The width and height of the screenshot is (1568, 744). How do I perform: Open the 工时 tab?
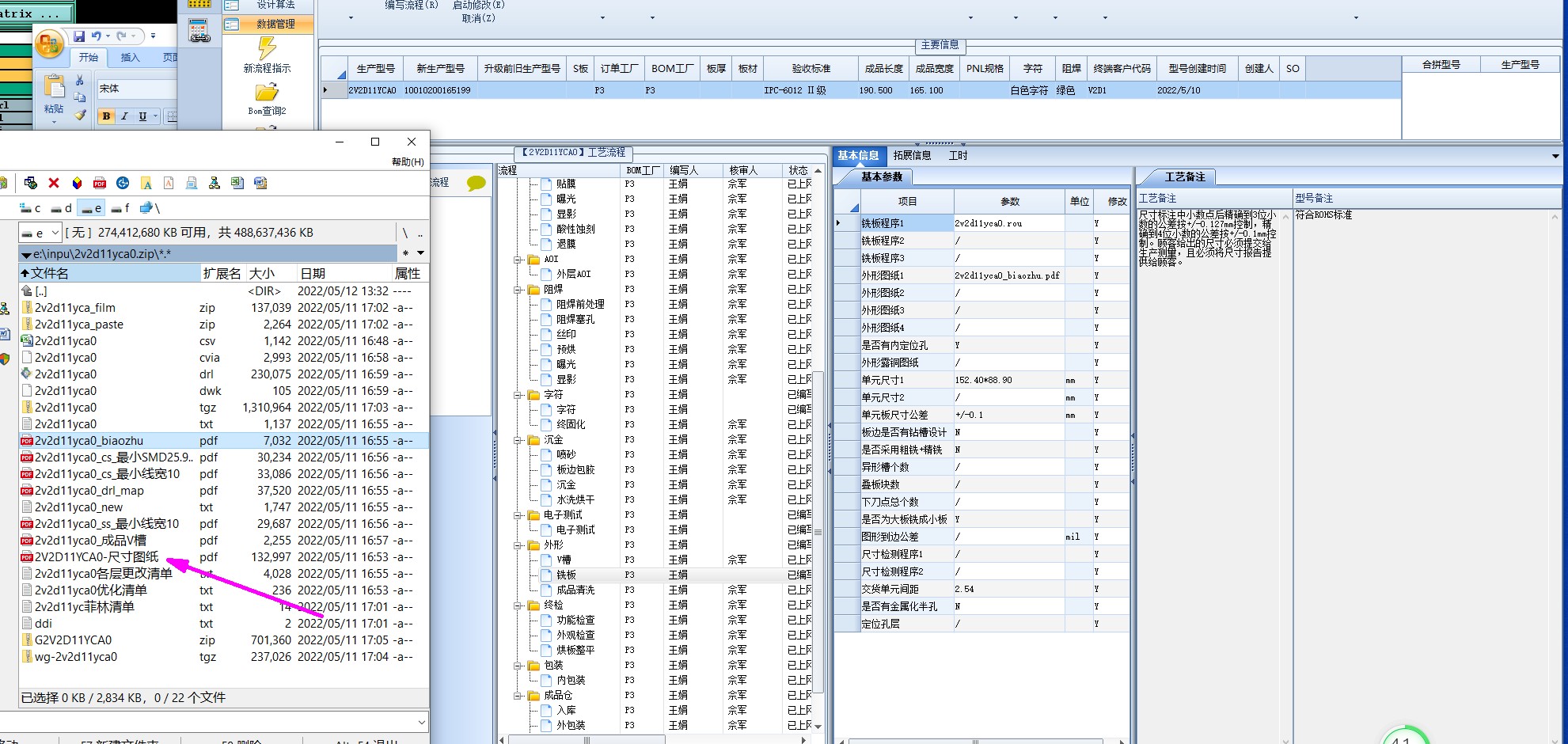[x=958, y=156]
